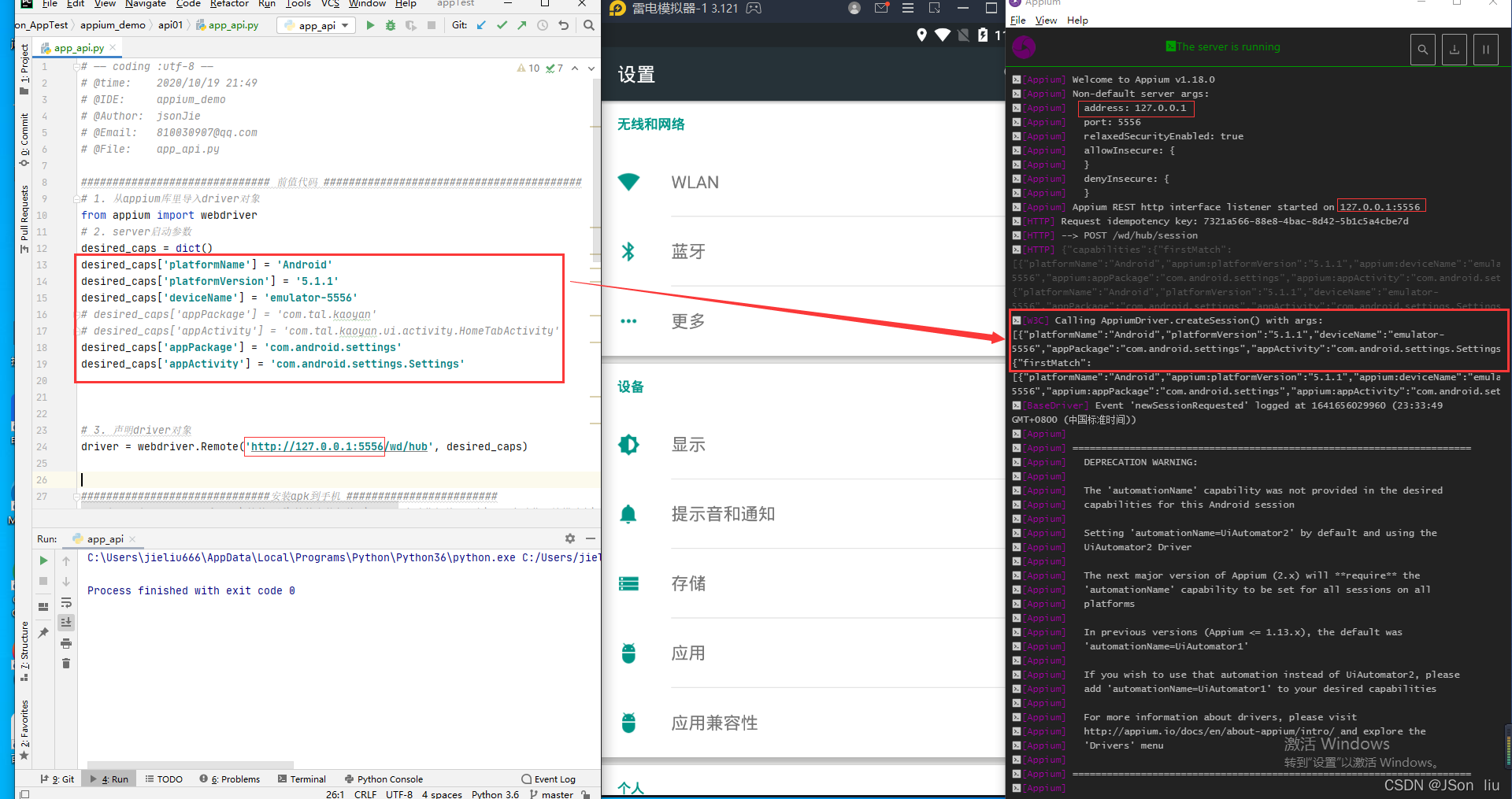
Task: Rerun app_api in the Run panel
Action: coord(43,560)
